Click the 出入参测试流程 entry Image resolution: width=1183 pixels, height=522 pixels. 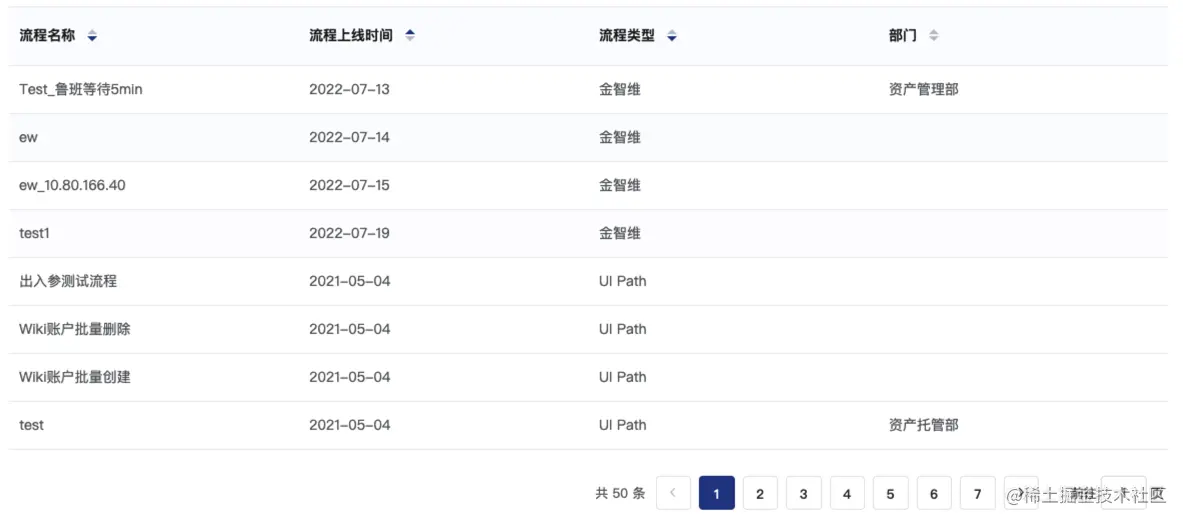click(68, 281)
